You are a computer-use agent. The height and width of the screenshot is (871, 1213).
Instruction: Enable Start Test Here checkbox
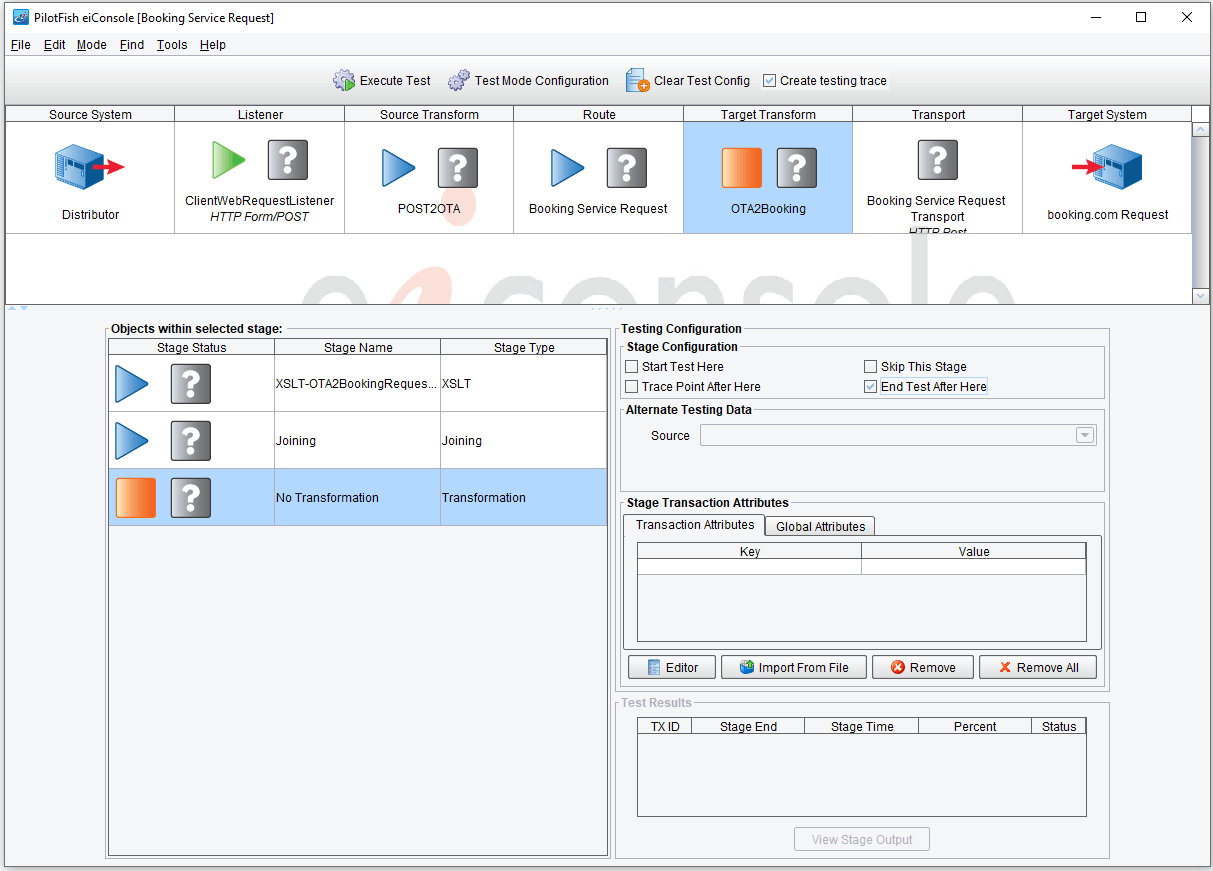tap(631, 367)
